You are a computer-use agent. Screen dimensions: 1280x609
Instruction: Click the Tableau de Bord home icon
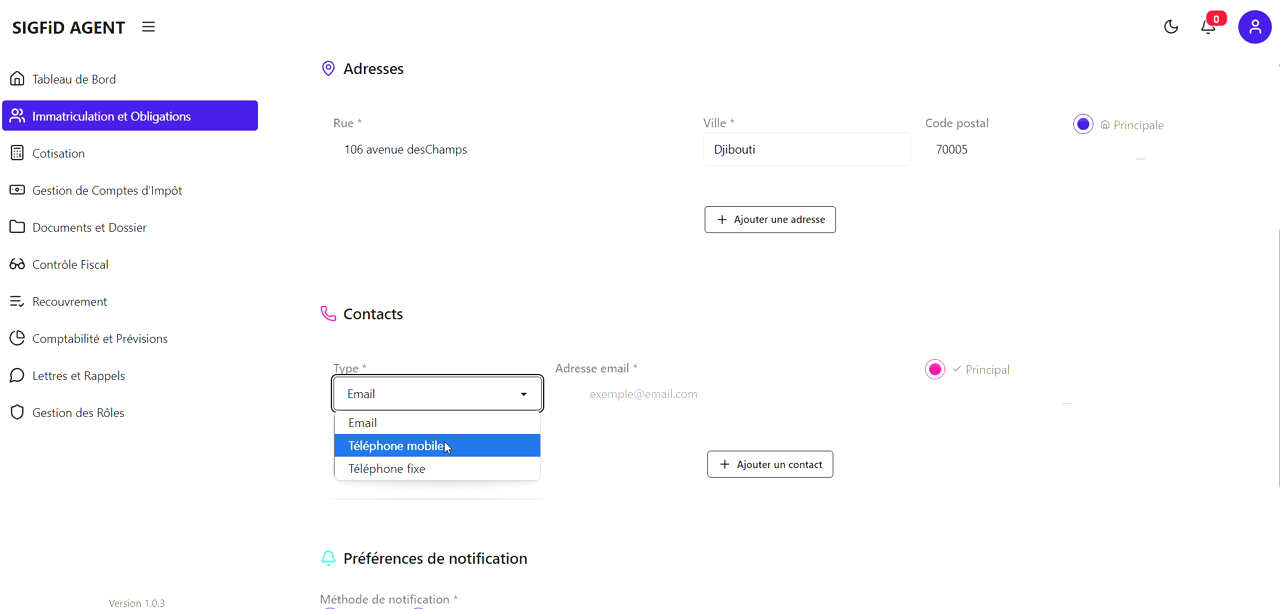coord(17,79)
